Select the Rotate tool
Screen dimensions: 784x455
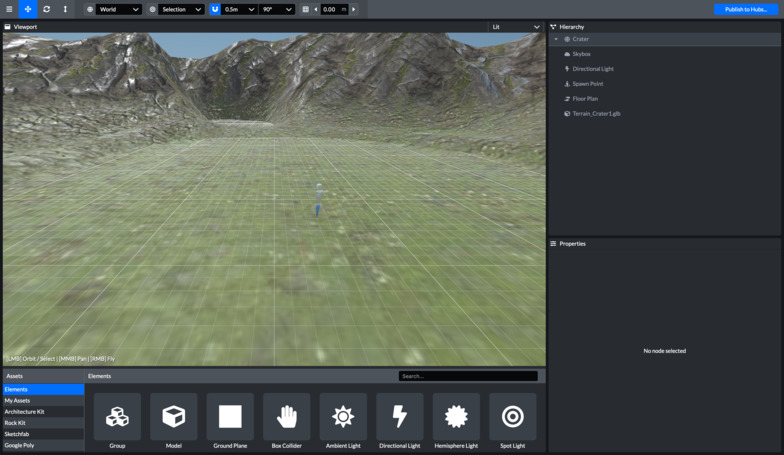point(46,9)
